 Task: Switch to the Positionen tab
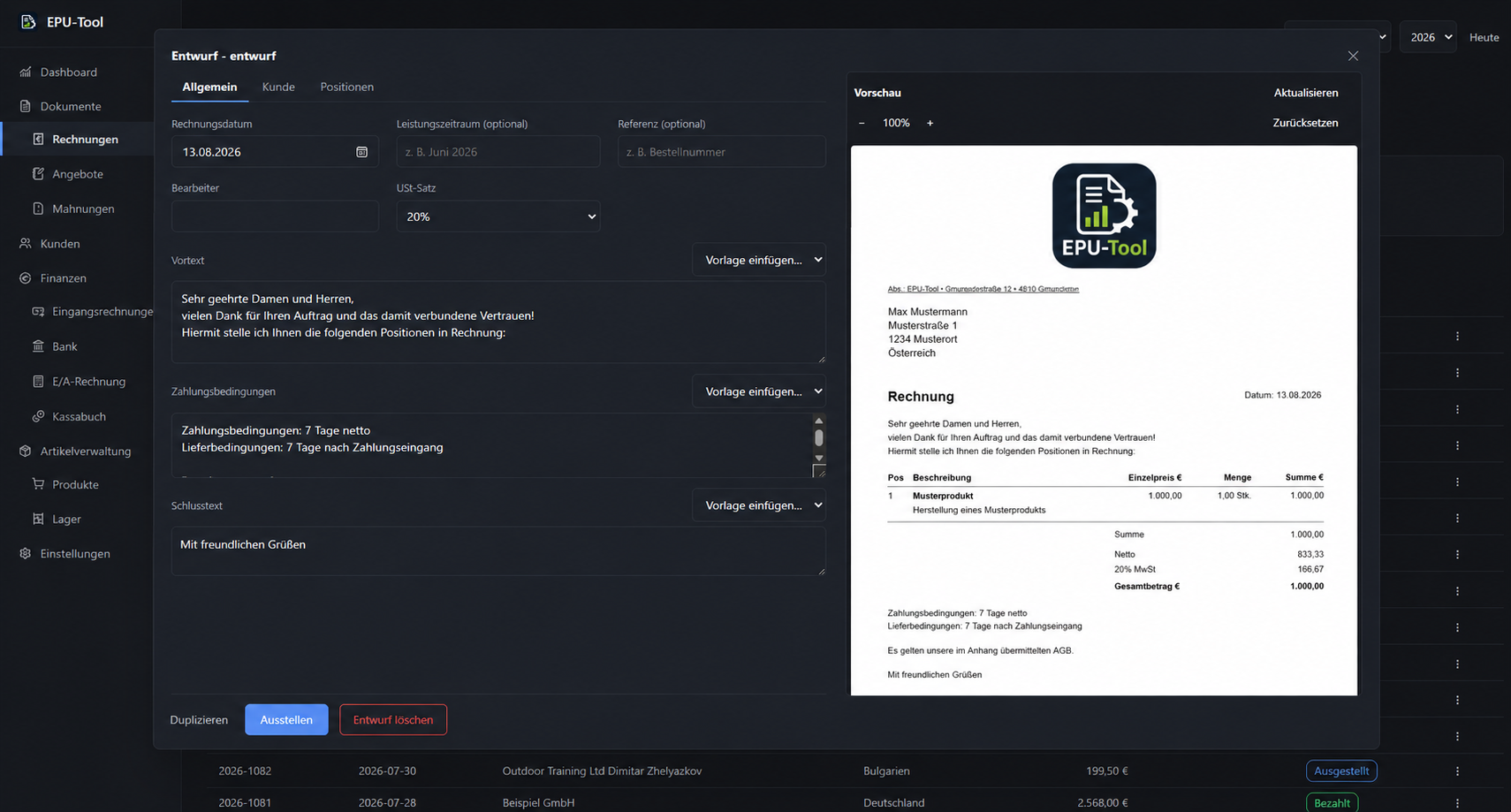tap(346, 87)
